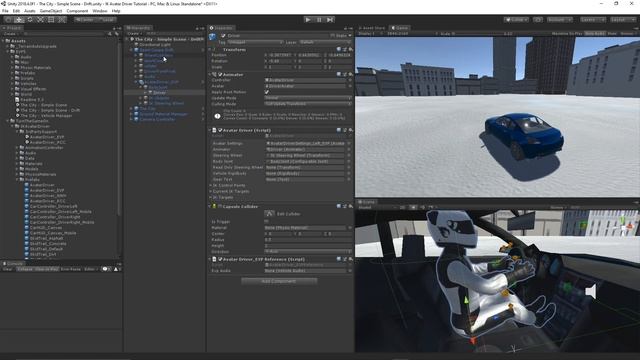Open the Animator Culling Mode dropdown

308,104
